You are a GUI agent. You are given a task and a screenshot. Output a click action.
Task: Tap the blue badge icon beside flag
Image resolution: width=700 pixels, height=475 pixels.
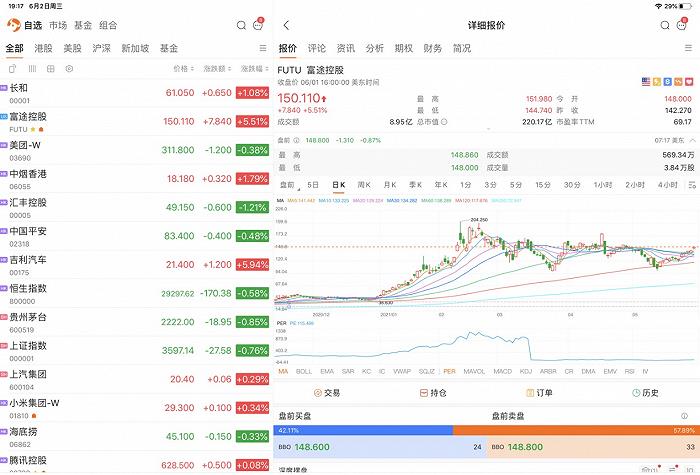coord(667,82)
